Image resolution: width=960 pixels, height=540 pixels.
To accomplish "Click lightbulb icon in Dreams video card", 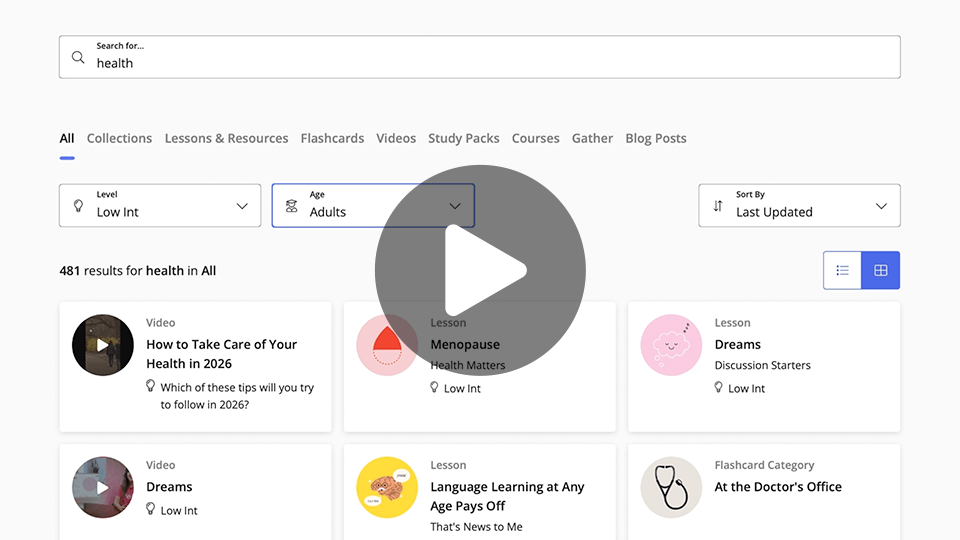I will pos(151,509).
